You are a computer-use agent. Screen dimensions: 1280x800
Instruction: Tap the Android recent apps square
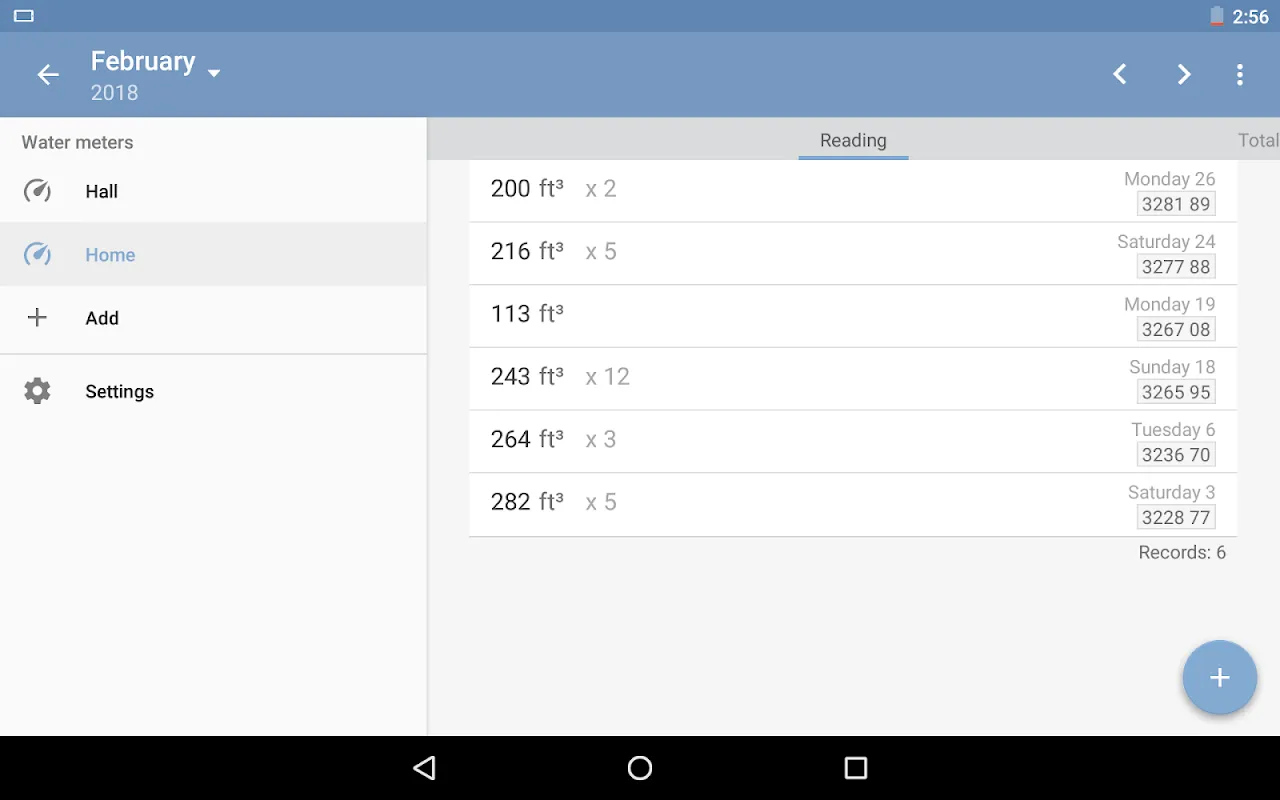point(855,768)
